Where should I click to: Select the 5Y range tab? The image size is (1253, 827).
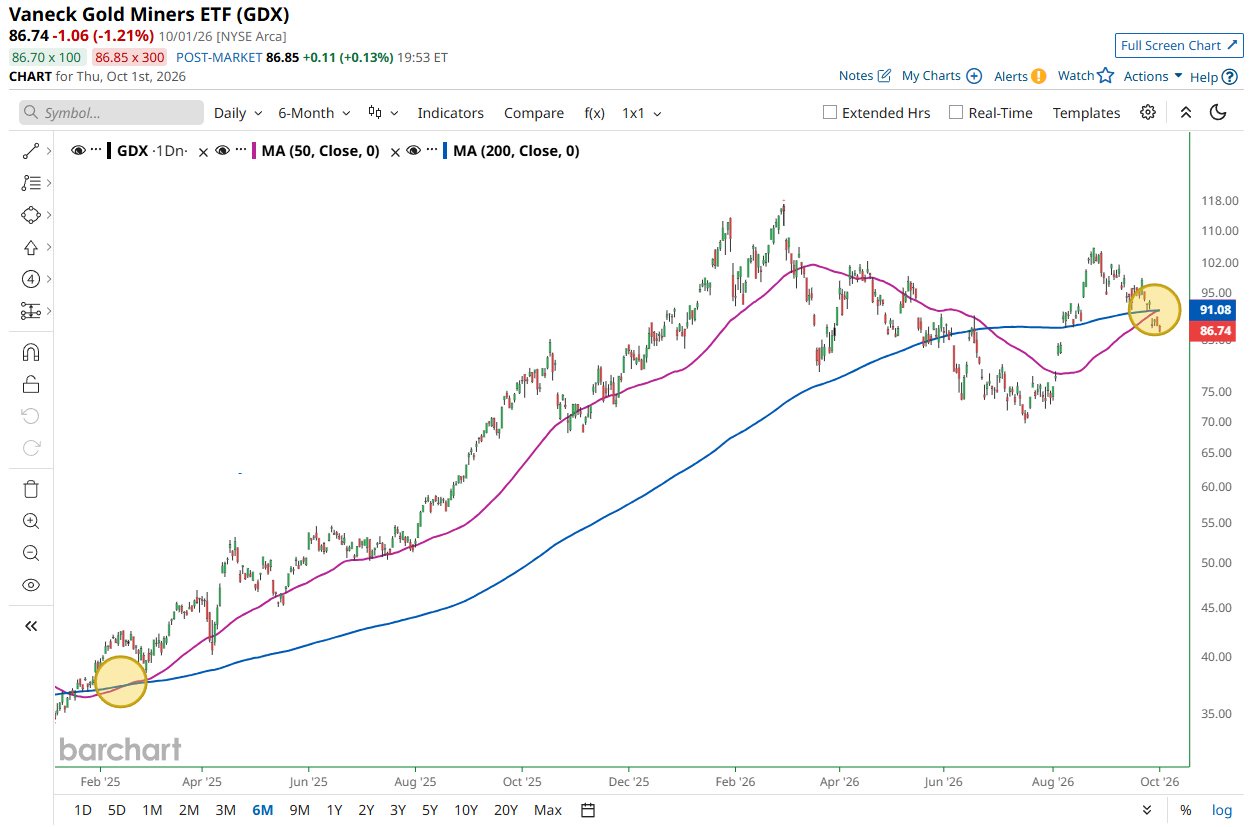click(x=429, y=810)
